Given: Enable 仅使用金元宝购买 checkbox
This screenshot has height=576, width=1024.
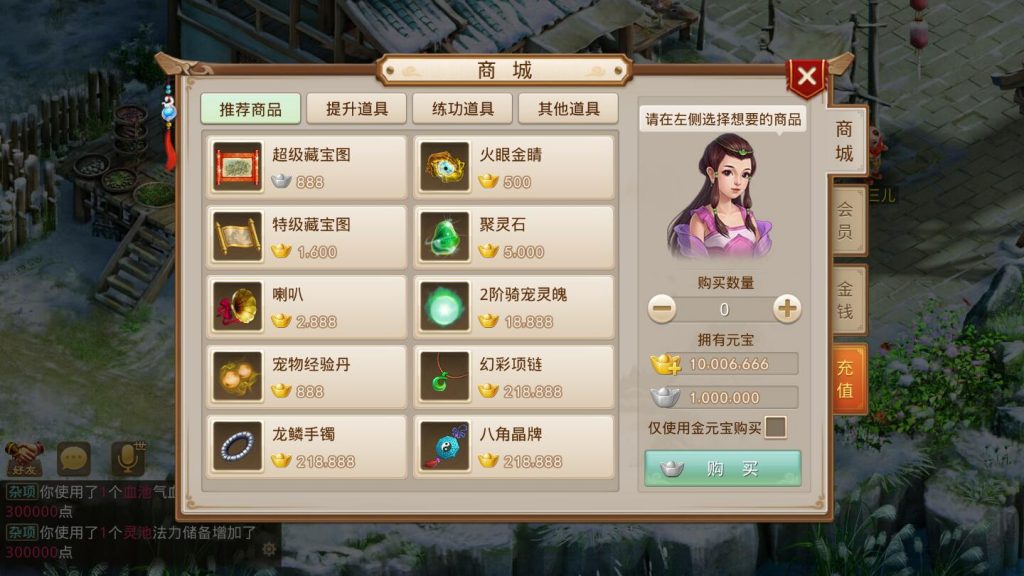Looking at the screenshot, I should (x=775, y=428).
